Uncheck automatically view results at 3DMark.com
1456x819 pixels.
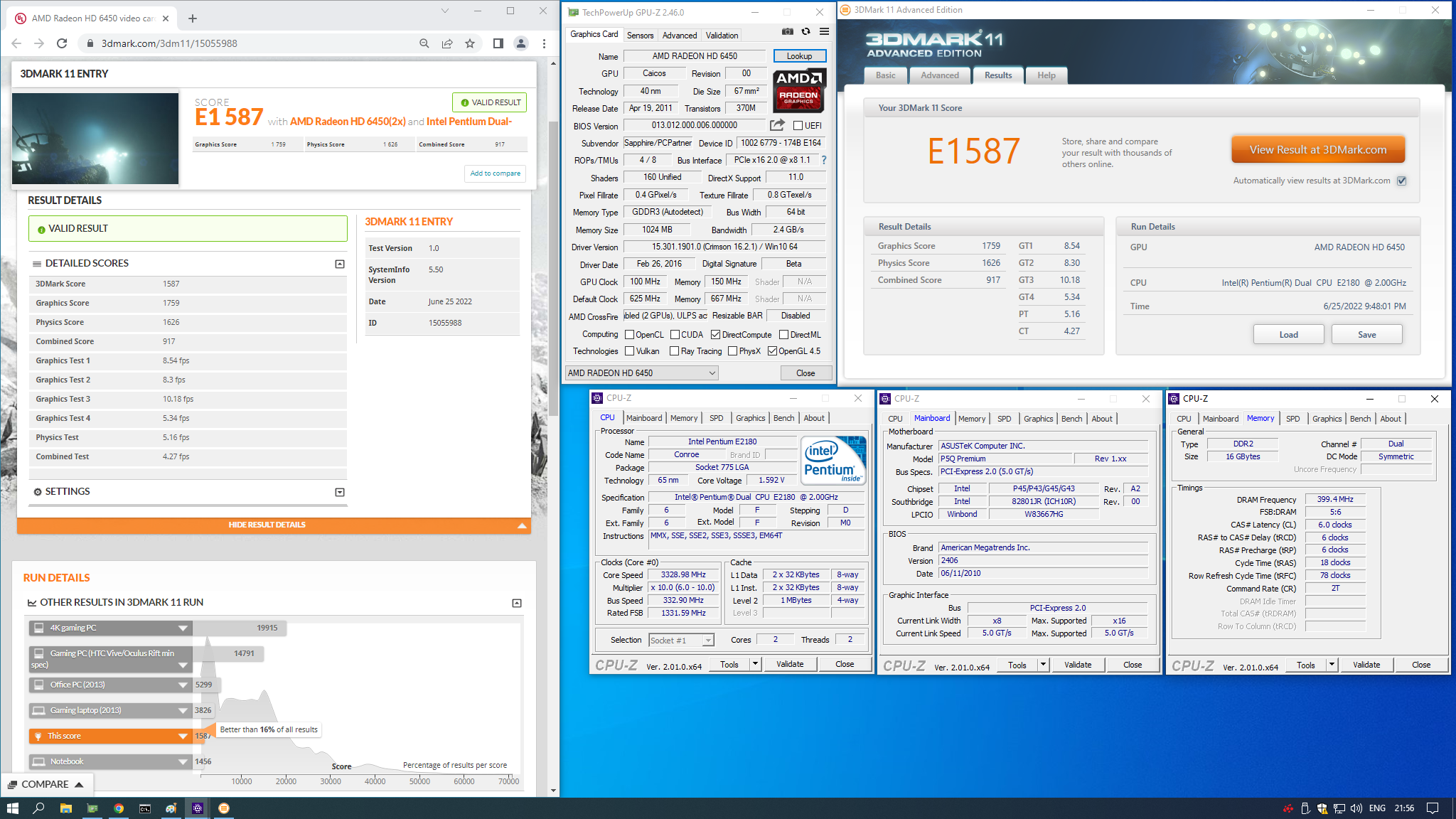(x=1402, y=181)
